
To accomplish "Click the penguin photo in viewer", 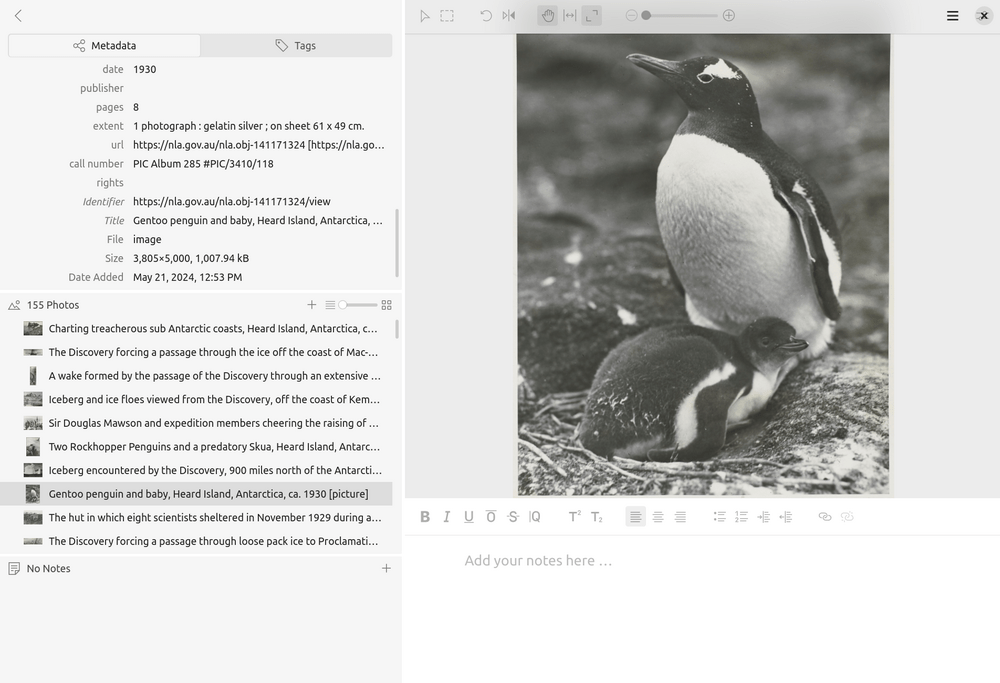I will [703, 265].
